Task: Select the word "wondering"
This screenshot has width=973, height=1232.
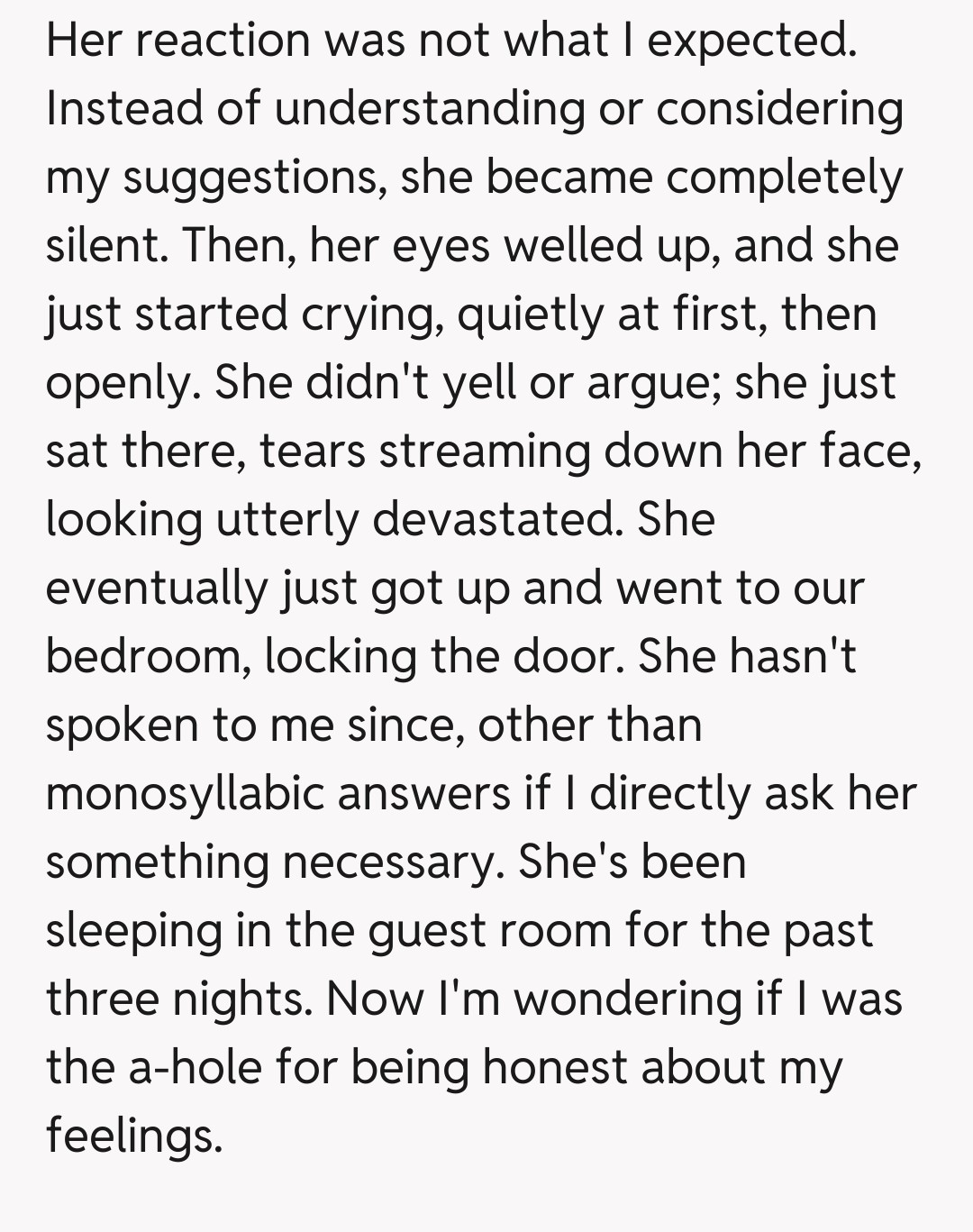Action: [x=627, y=999]
